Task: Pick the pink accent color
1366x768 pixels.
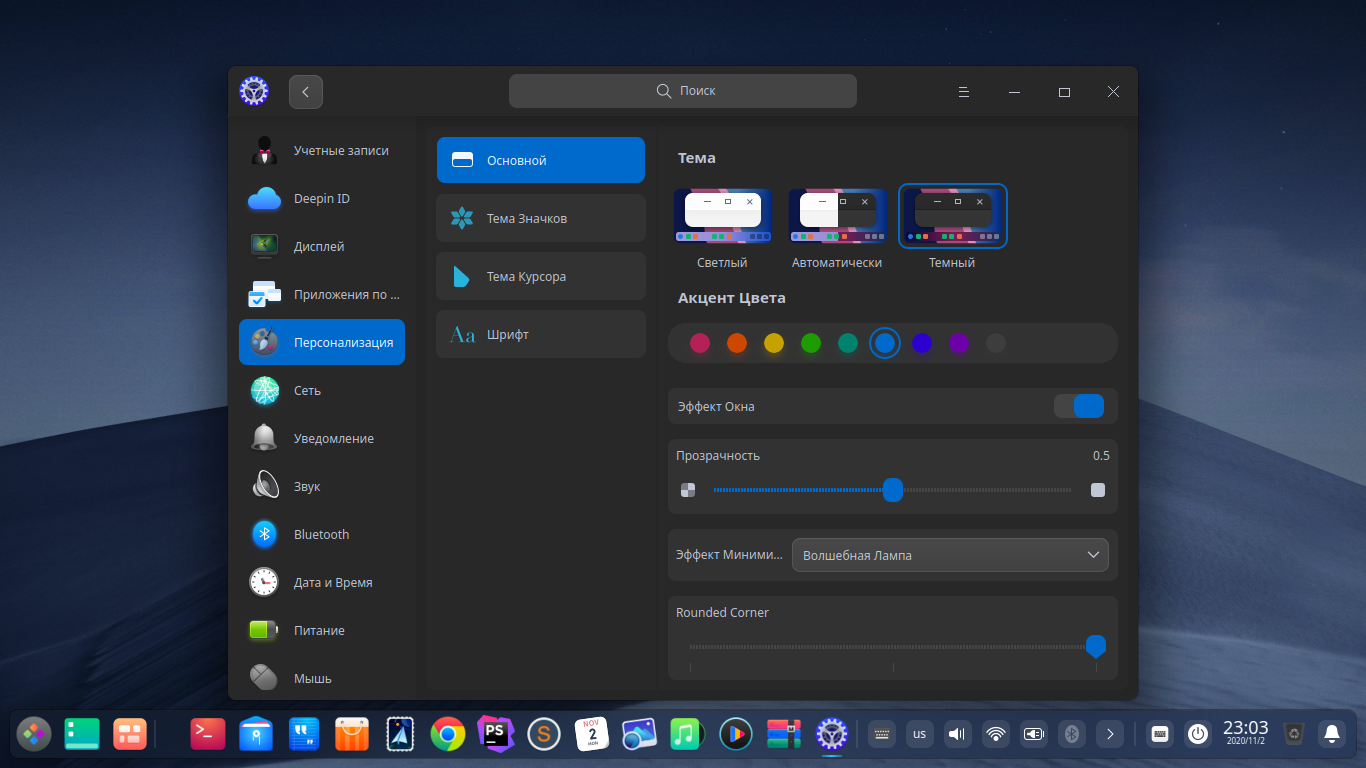Action: (x=700, y=343)
